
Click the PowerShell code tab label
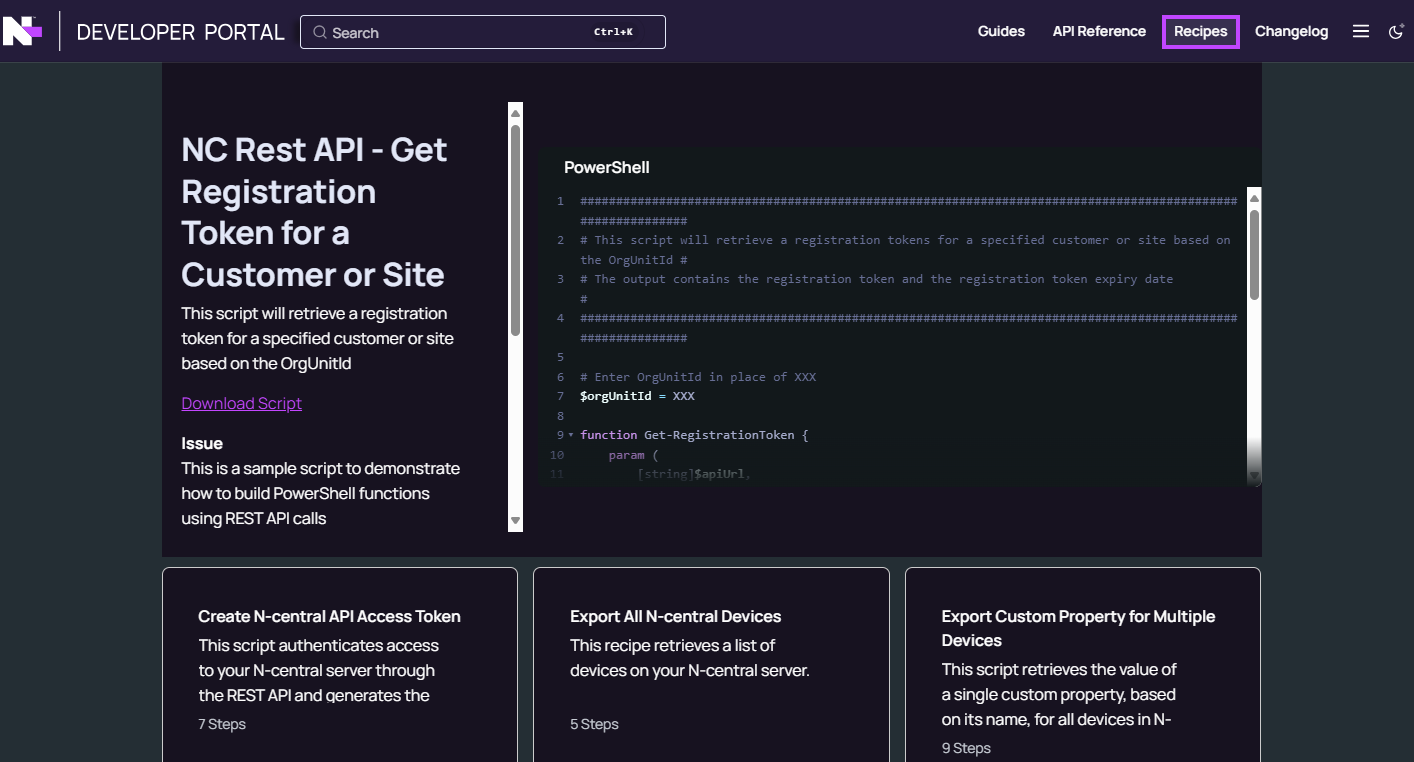coord(606,167)
